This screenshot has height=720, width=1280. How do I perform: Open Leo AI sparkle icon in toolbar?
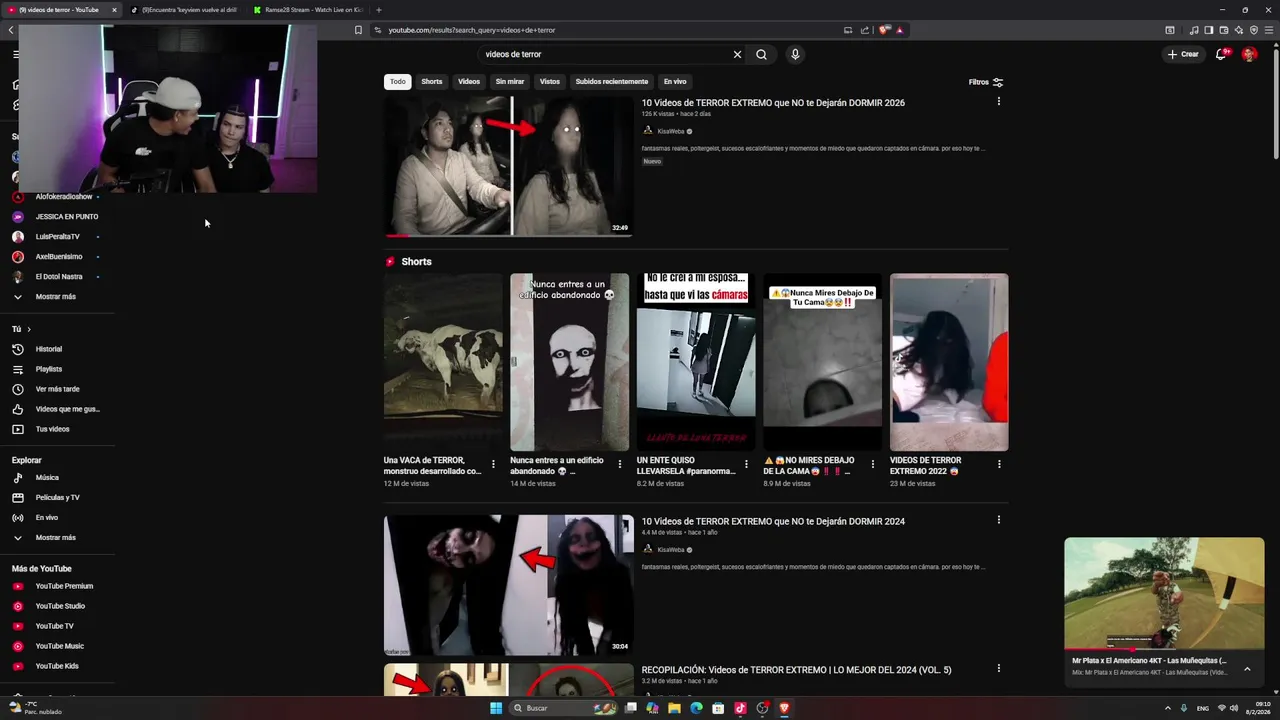[x=1238, y=30]
